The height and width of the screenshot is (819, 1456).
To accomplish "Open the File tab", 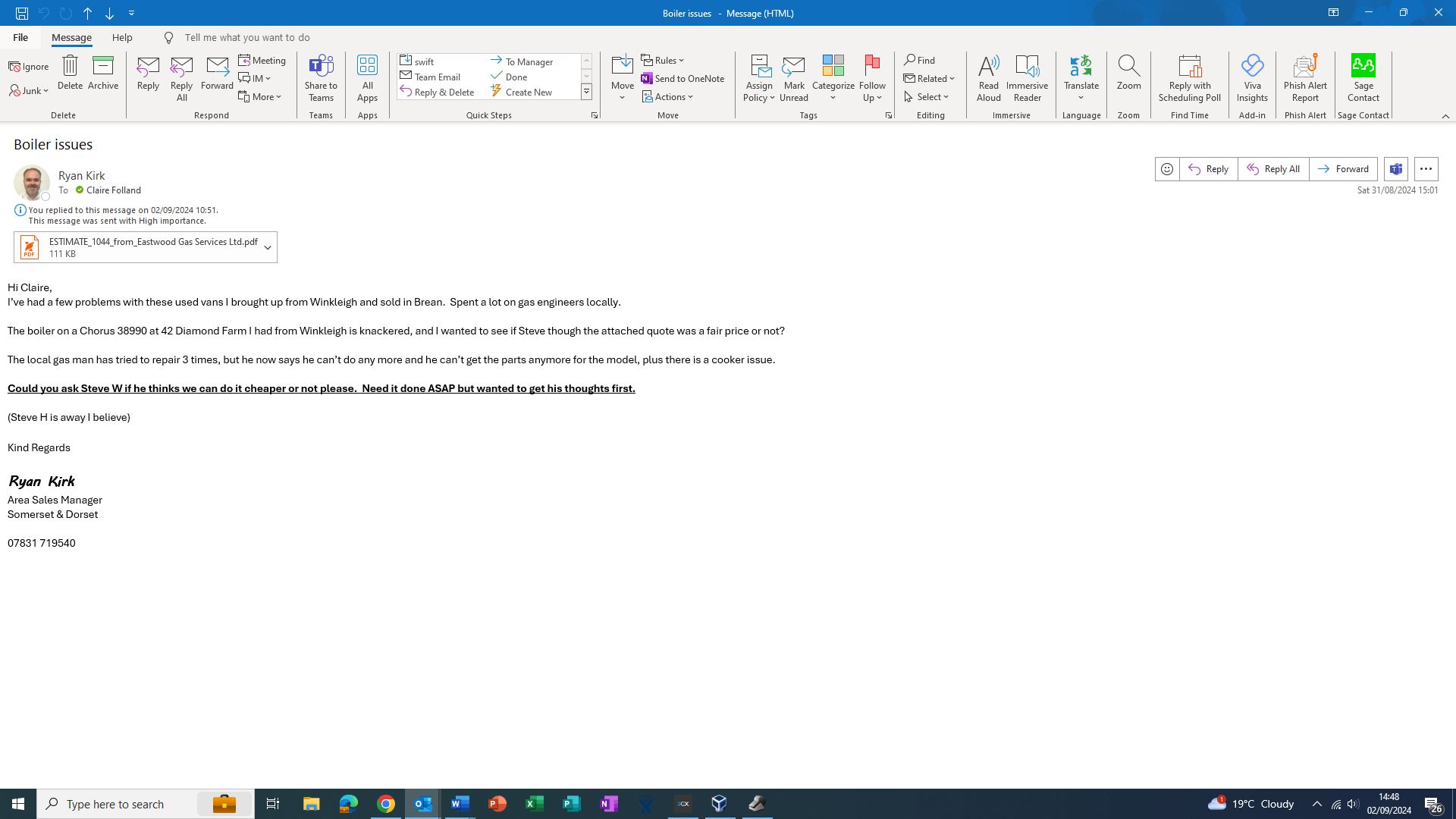I will tap(20, 37).
